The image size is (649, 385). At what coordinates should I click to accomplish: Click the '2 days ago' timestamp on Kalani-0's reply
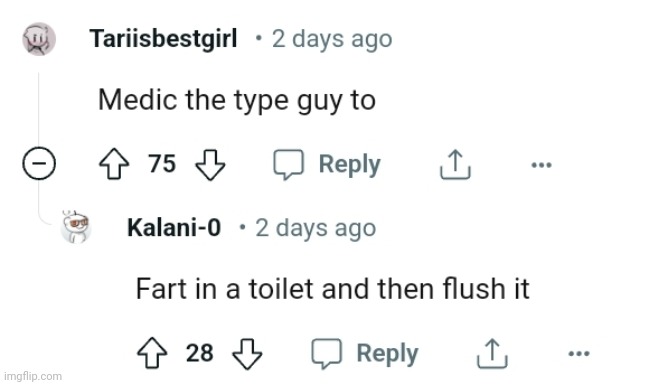(315, 228)
